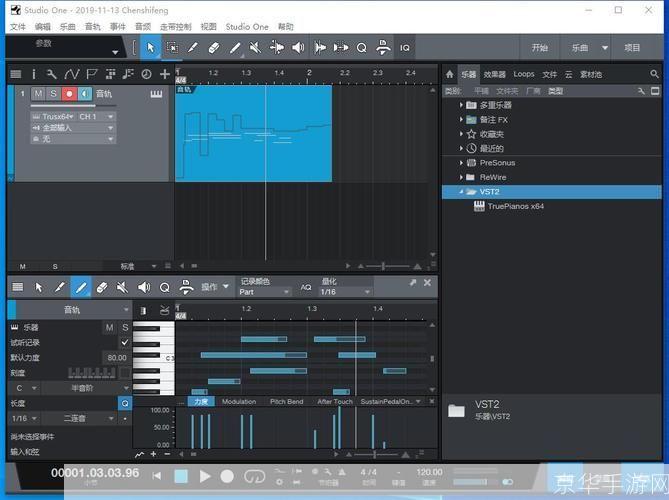The width and height of the screenshot is (669, 500).
Task: Solo track 1 with S button
Action: pos(53,93)
